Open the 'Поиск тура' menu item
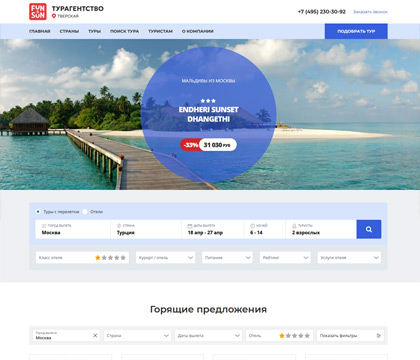 [x=125, y=31]
